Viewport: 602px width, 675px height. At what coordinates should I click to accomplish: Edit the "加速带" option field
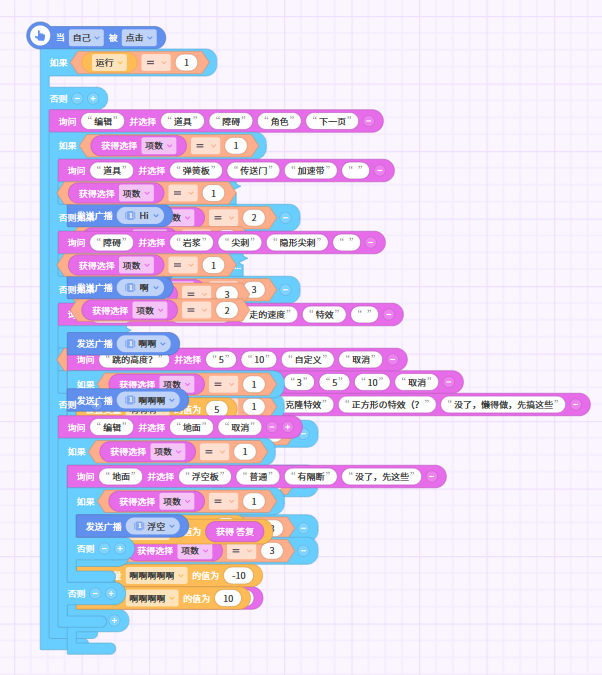(311, 171)
